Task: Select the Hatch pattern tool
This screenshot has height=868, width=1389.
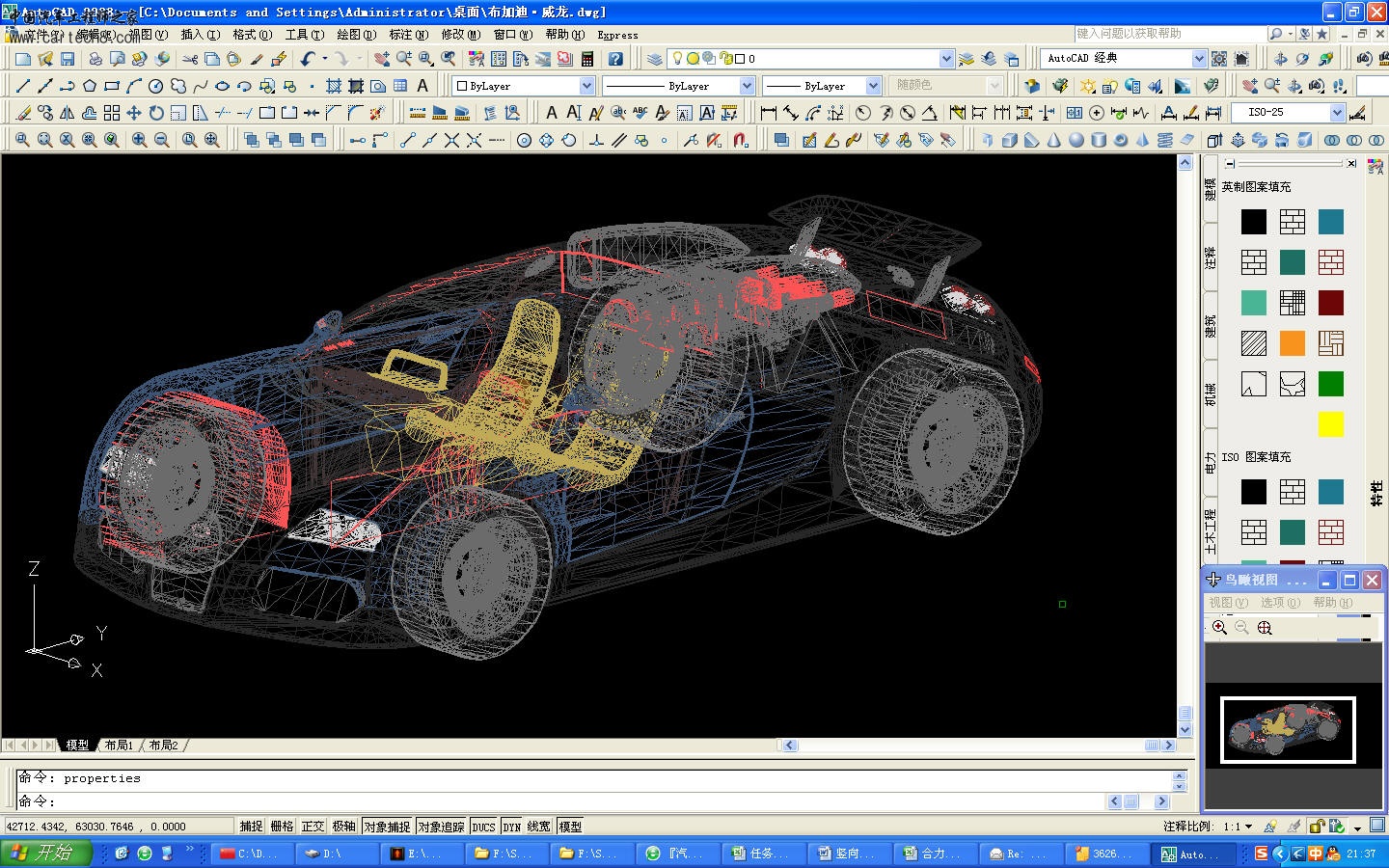Action: click(x=334, y=86)
